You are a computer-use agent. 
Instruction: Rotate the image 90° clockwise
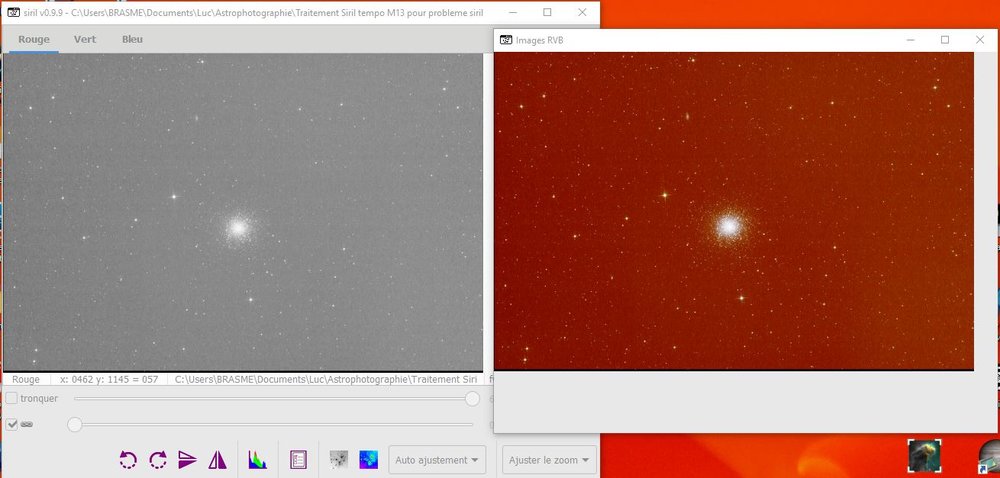pos(158,460)
